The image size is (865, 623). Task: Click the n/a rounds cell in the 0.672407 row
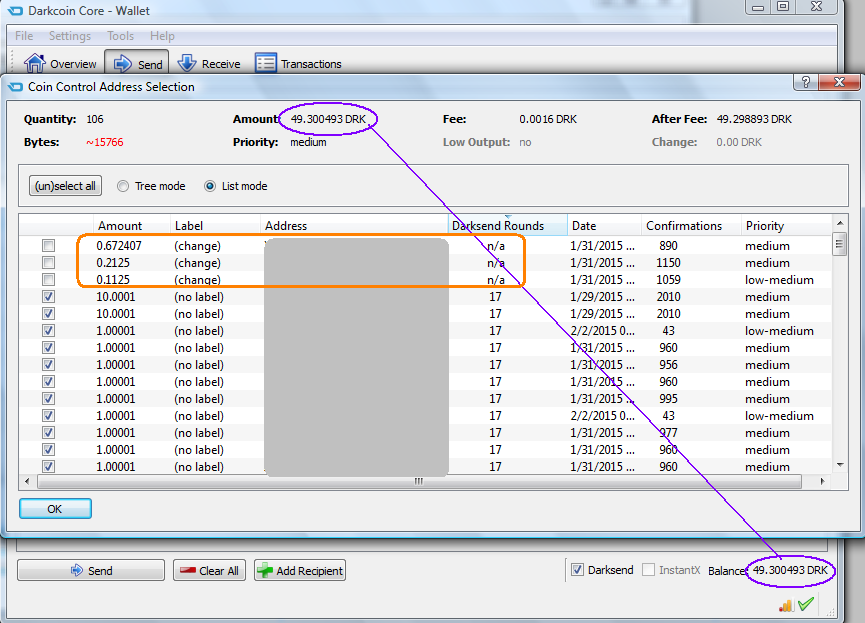tap(496, 246)
